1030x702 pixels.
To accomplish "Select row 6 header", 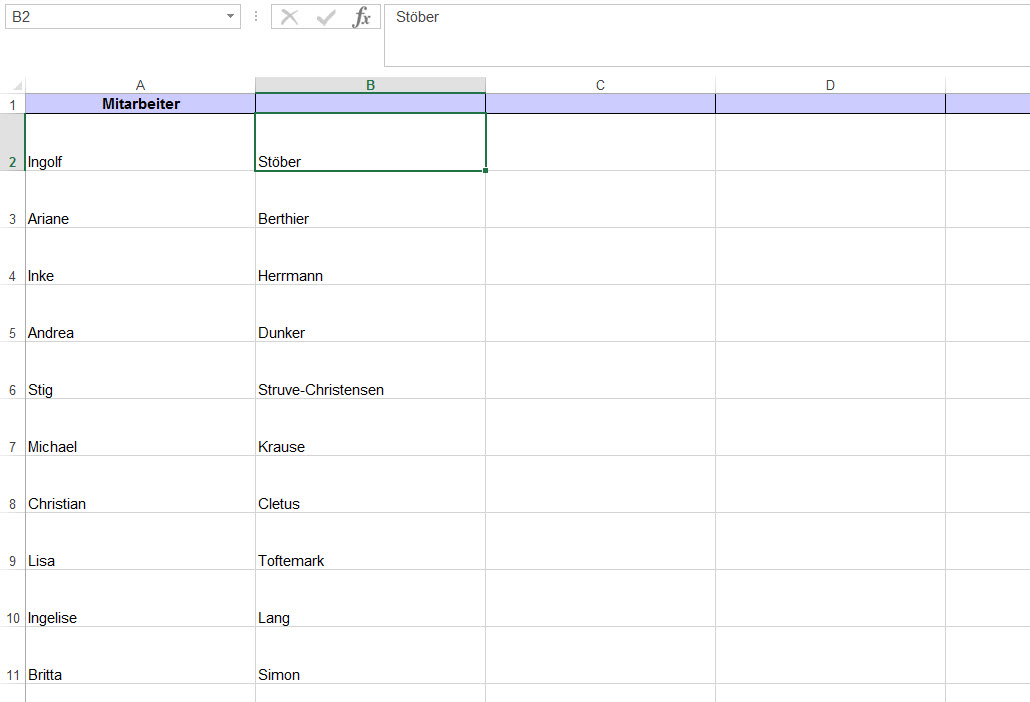I will point(12,390).
